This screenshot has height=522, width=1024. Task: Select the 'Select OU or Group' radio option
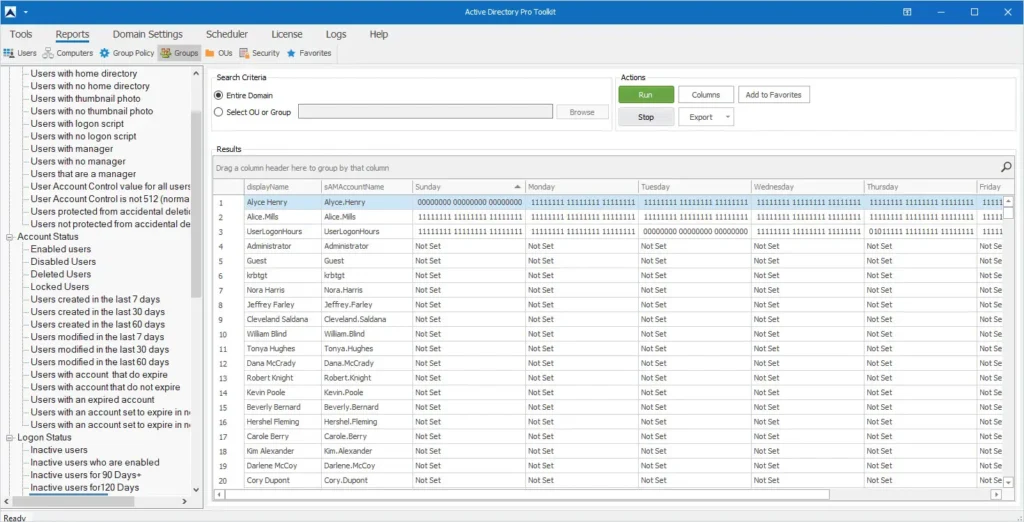point(219,112)
